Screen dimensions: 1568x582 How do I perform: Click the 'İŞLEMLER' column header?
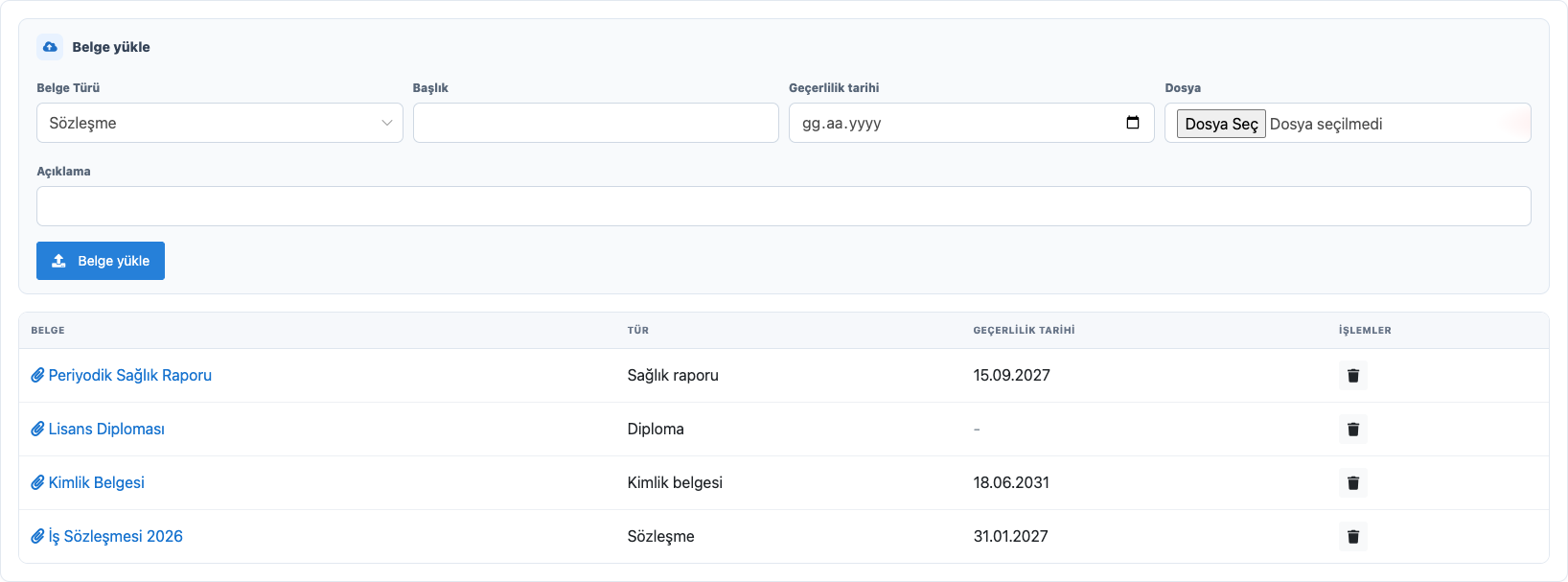click(1365, 330)
